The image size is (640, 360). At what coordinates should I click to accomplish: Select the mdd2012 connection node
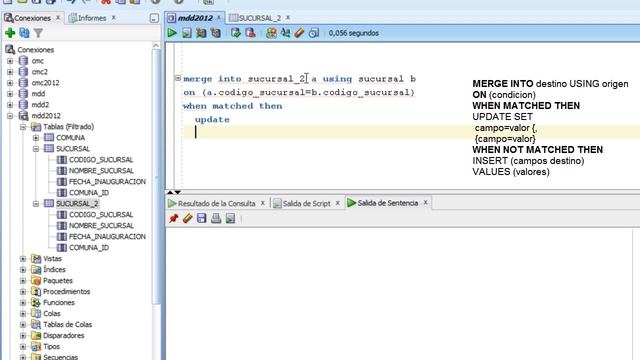click(x=46, y=116)
